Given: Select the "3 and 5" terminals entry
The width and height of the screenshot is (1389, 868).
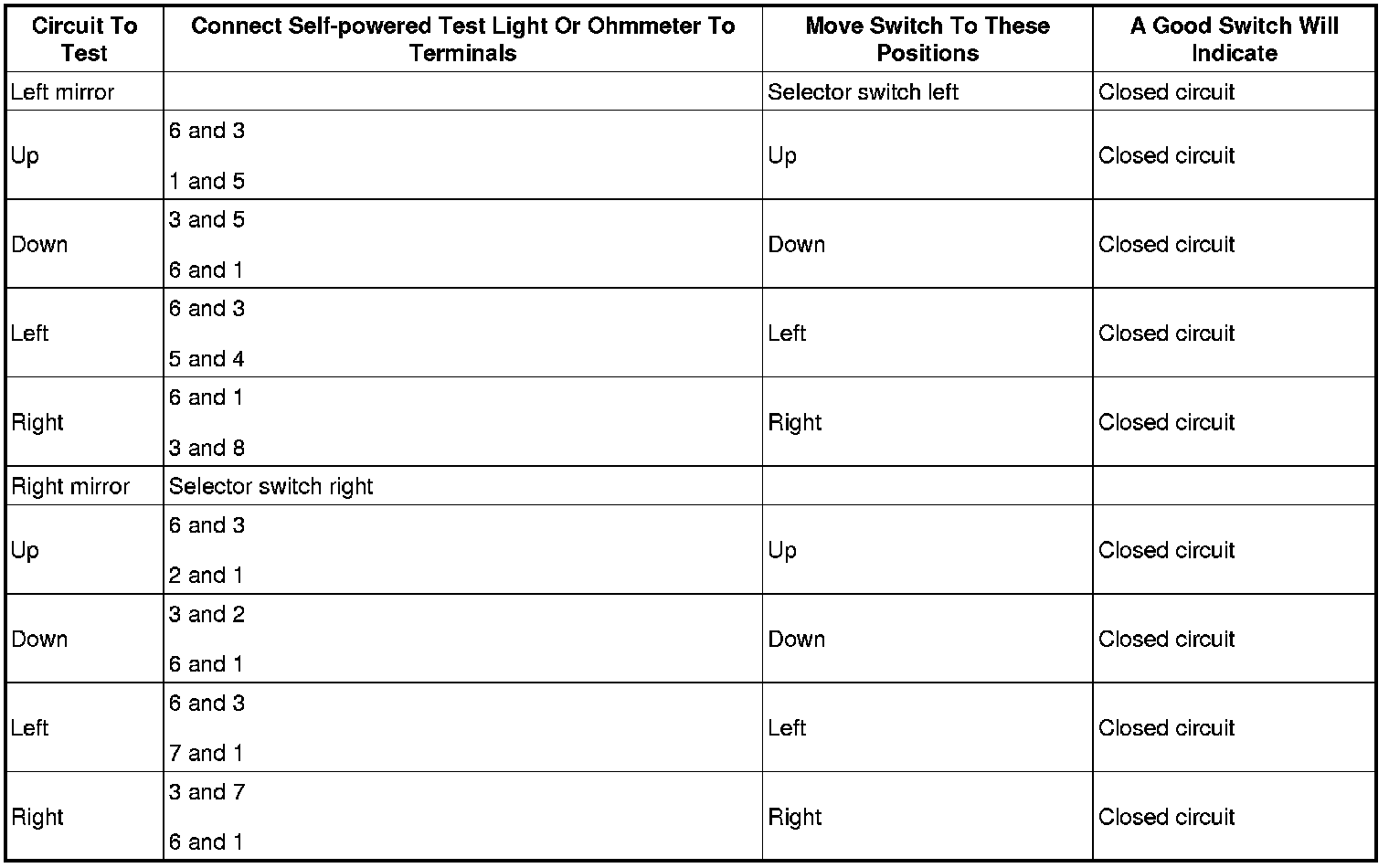Looking at the screenshot, I should pyautogui.click(x=207, y=220).
